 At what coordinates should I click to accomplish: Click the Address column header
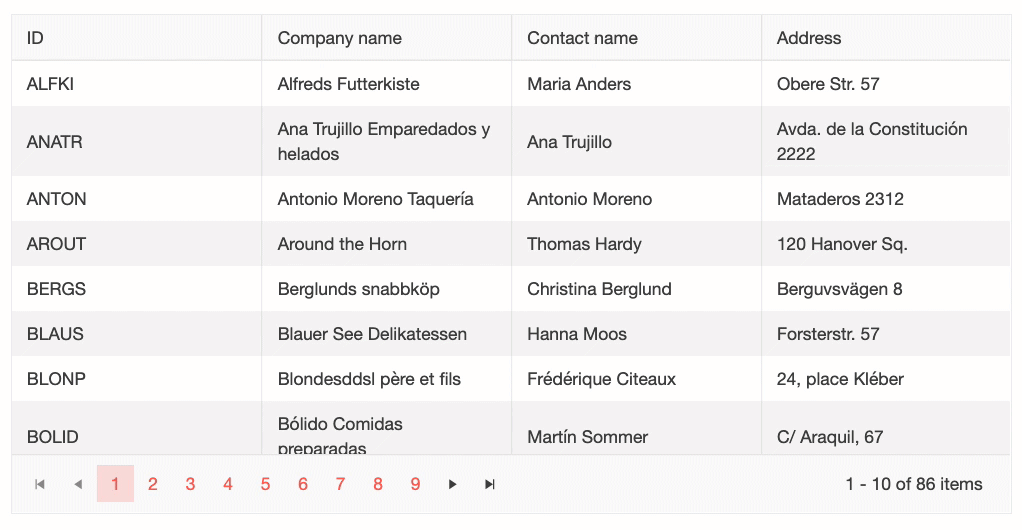809,38
